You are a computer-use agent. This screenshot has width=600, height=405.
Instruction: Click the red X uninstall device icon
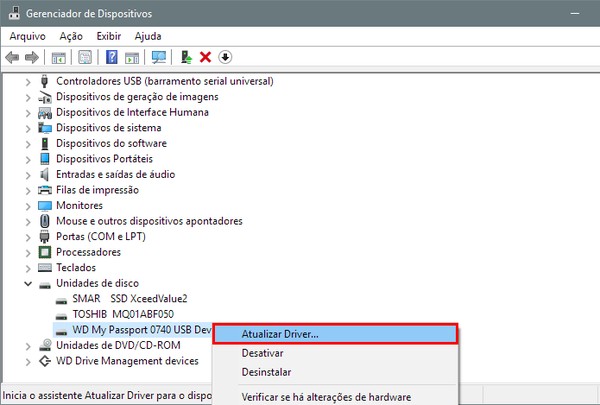point(205,57)
